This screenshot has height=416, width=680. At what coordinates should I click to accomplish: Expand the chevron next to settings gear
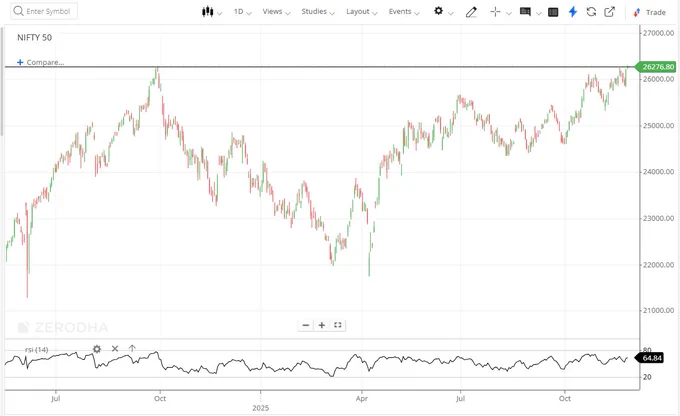point(451,13)
